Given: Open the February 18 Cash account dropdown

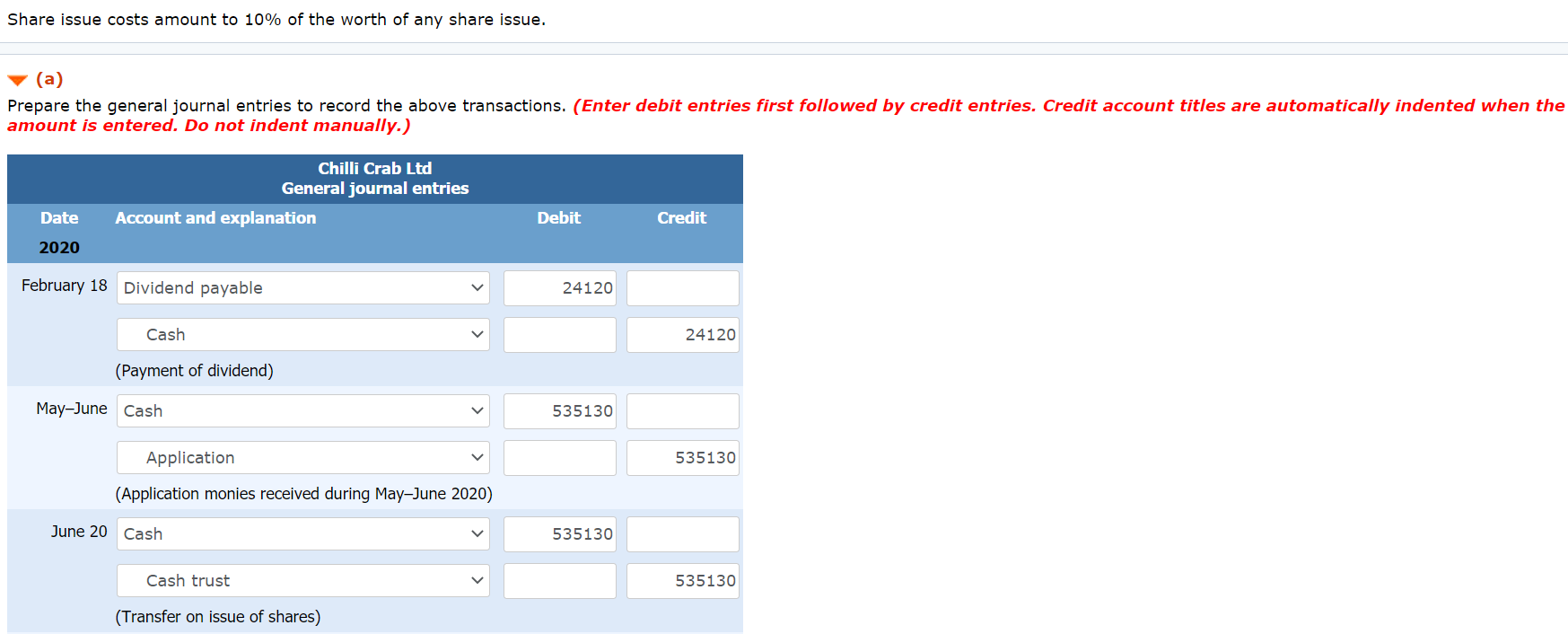Looking at the screenshot, I should click(x=303, y=334).
